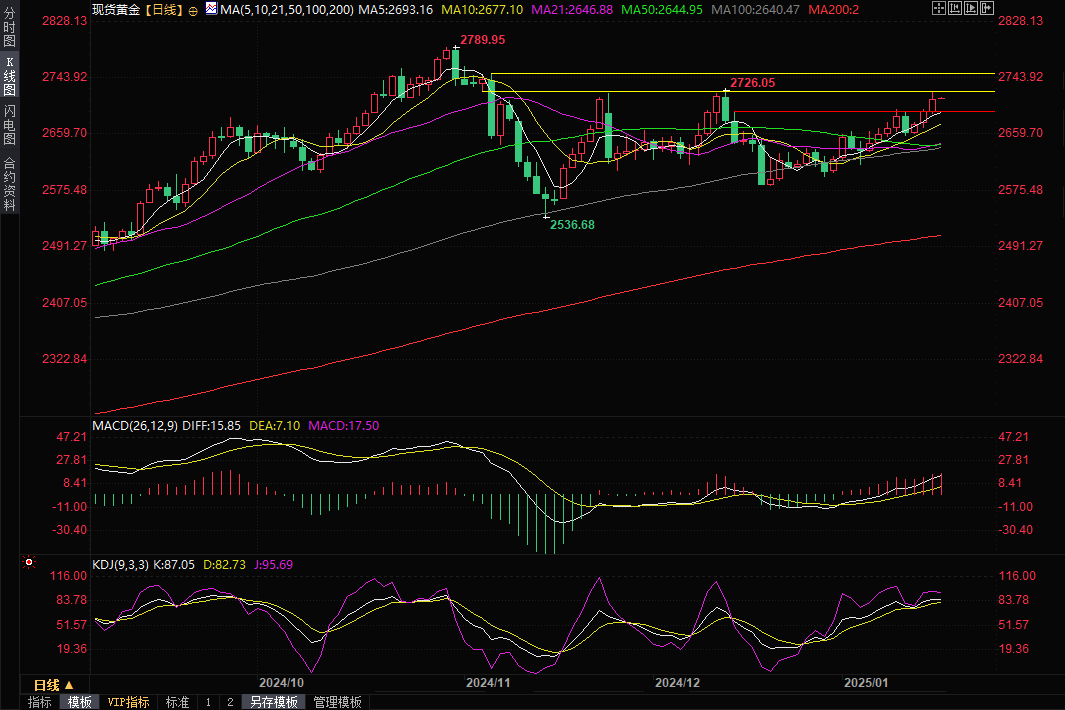Click the jump-to-chart-start axis icon
This screenshot has width=1065, height=710.
click(x=954, y=8)
